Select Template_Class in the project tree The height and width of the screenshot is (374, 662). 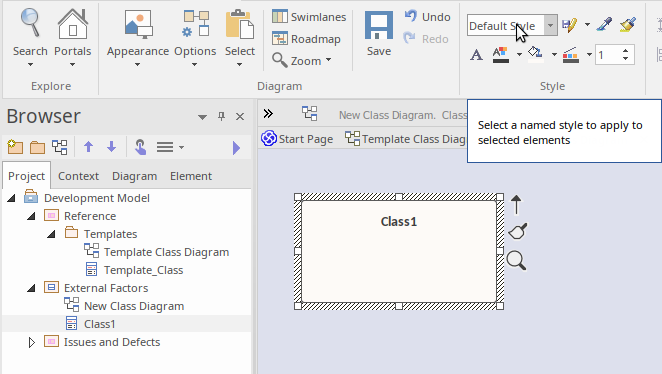pyautogui.click(x=143, y=270)
